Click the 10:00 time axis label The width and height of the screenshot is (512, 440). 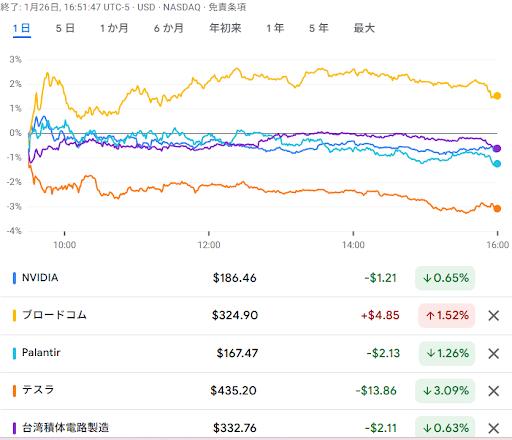click(64, 245)
